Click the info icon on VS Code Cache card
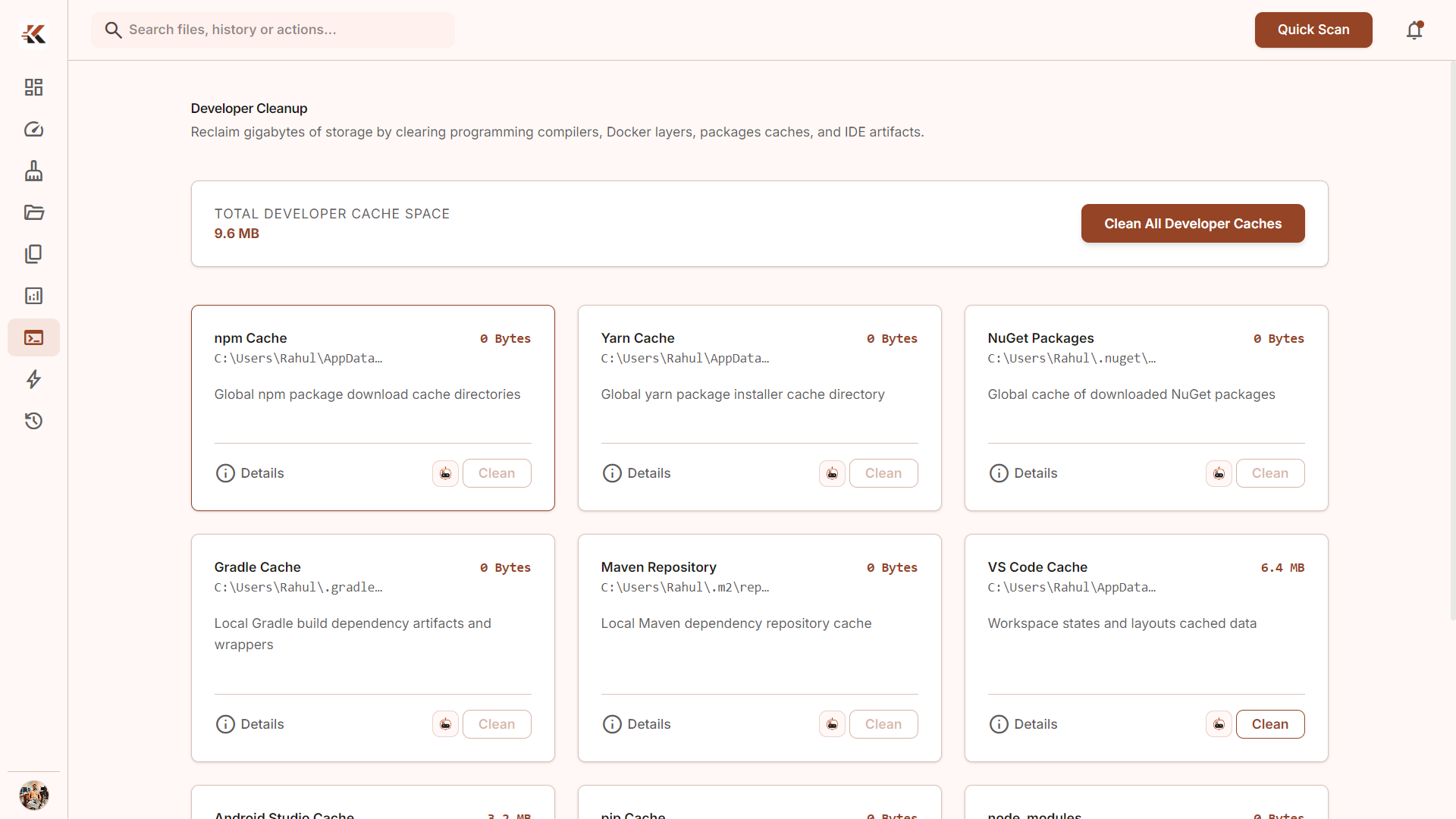Image resolution: width=1456 pixels, height=819 pixels. pos(999,724)
